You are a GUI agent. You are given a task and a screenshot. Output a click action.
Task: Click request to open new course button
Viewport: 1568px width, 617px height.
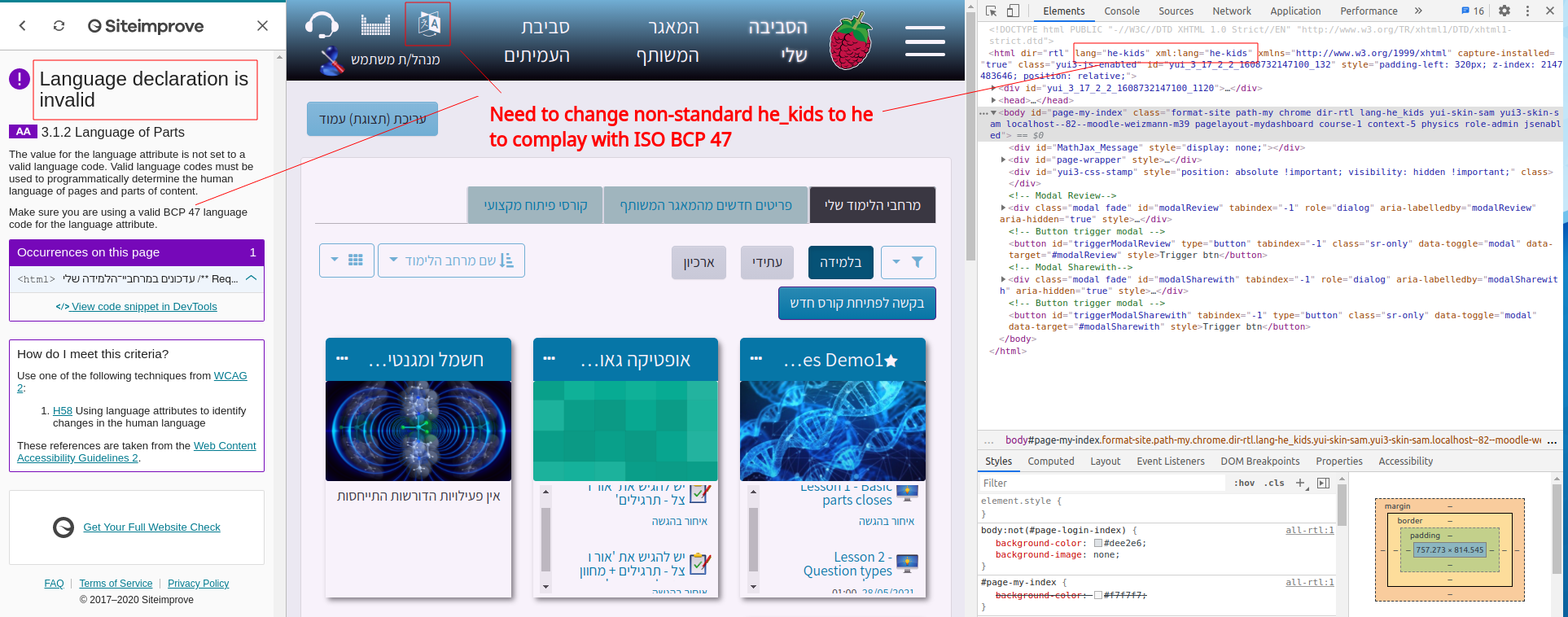tap(857, 303)
